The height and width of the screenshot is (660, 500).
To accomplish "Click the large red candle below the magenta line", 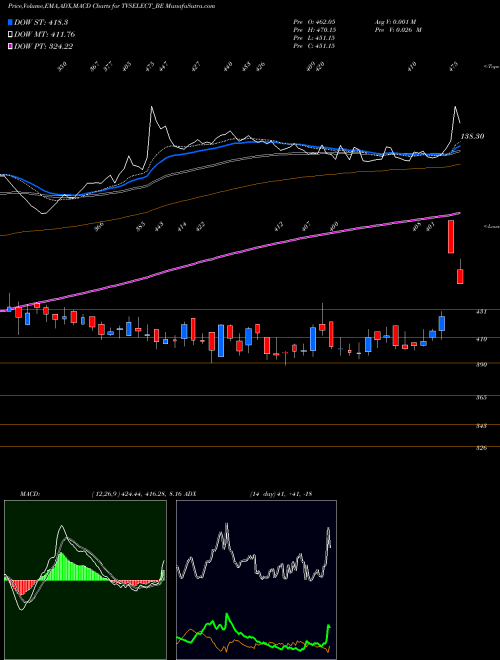I will coord(451,237).
